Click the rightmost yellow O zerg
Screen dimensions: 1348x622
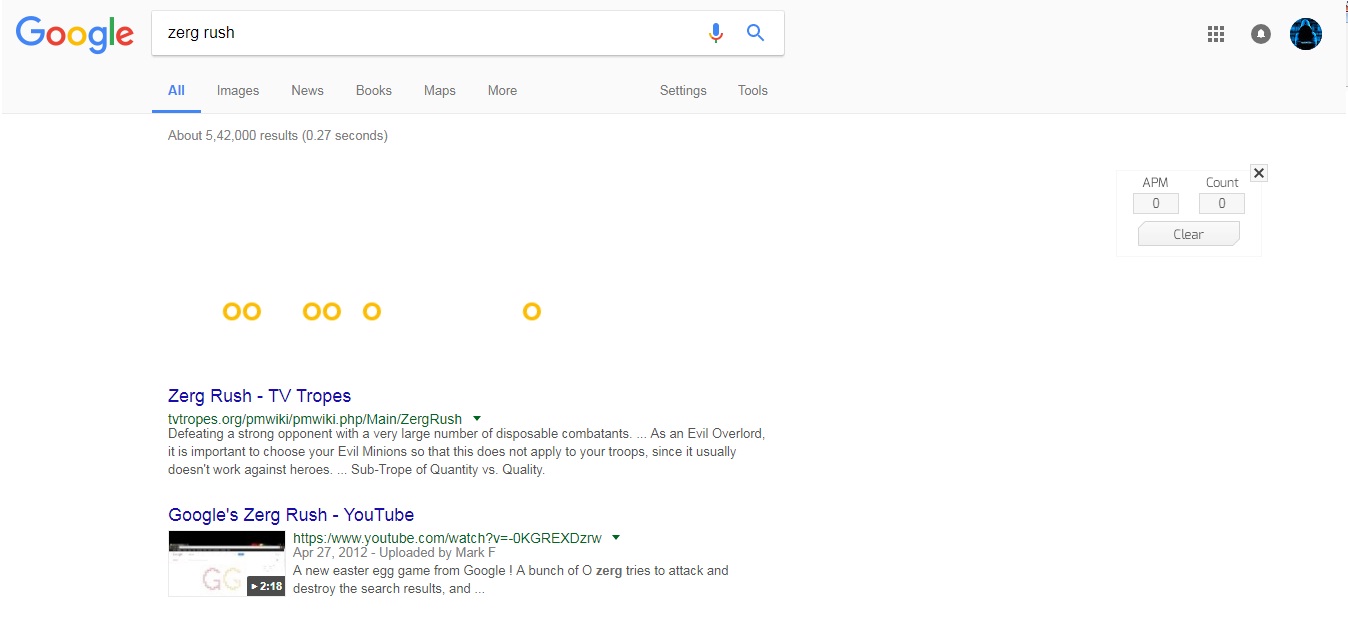click(532, 312)
